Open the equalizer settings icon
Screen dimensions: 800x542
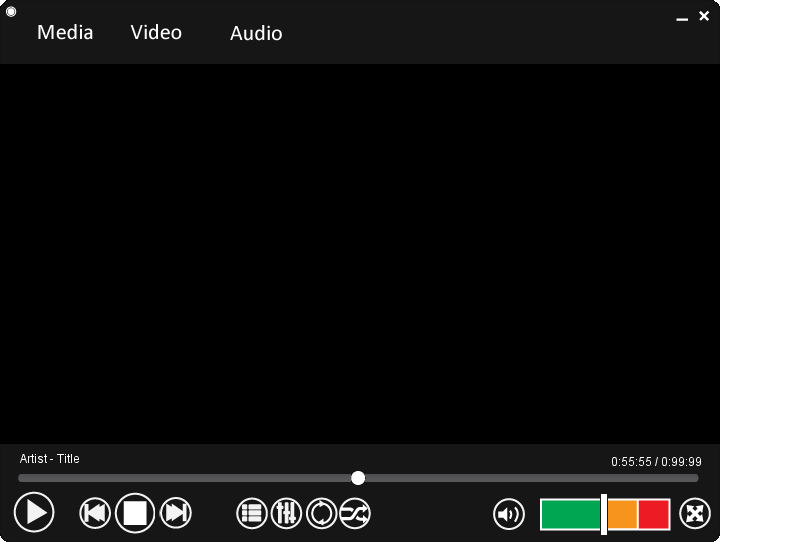click(286, 513)
